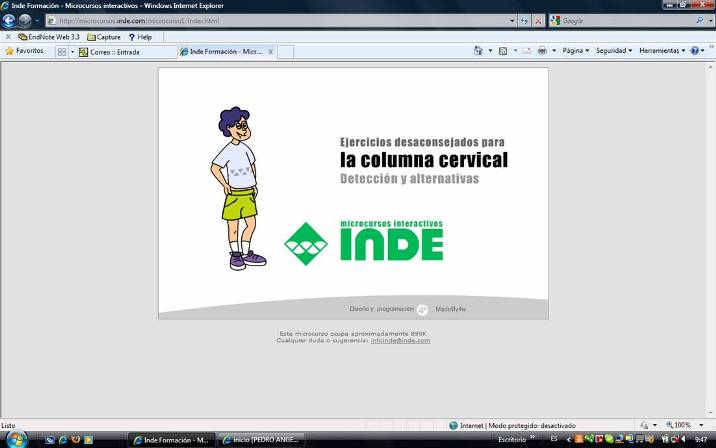Click the Google search magnifier icon
The width and height of the screenshot is (716, 448).
tap(699, 20)
